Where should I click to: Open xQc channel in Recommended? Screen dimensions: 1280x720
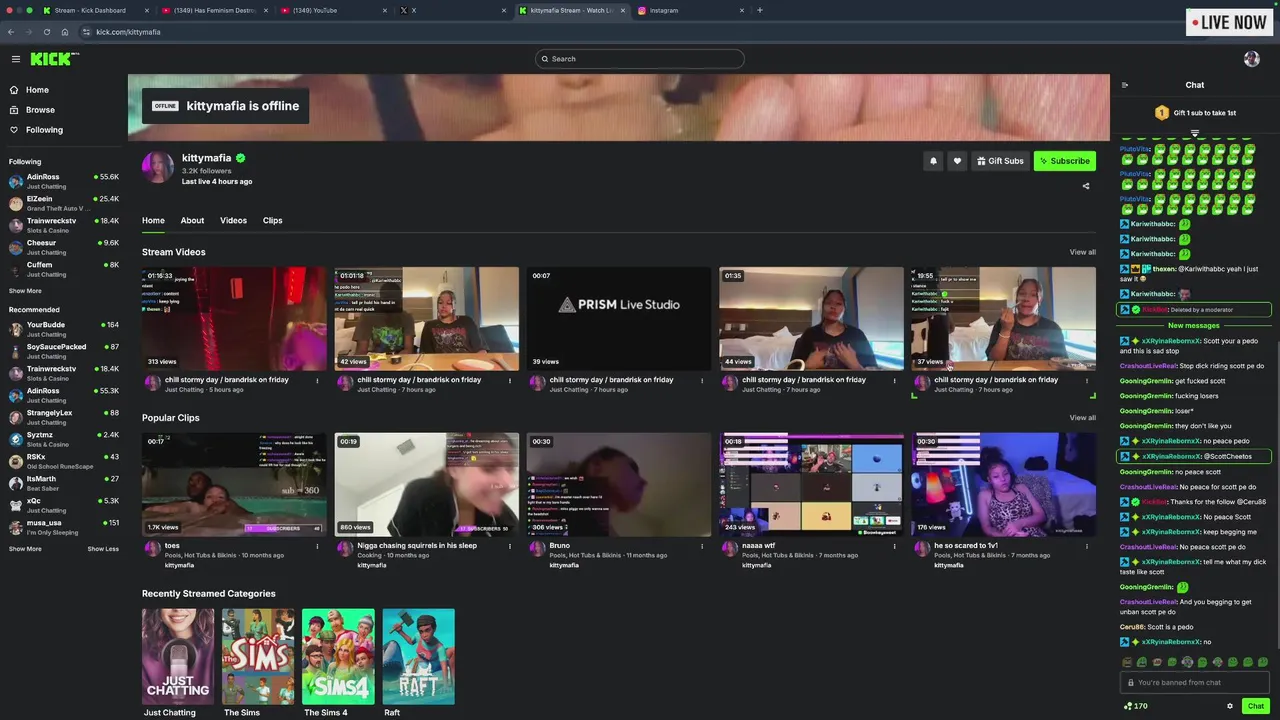click(64, 505)
